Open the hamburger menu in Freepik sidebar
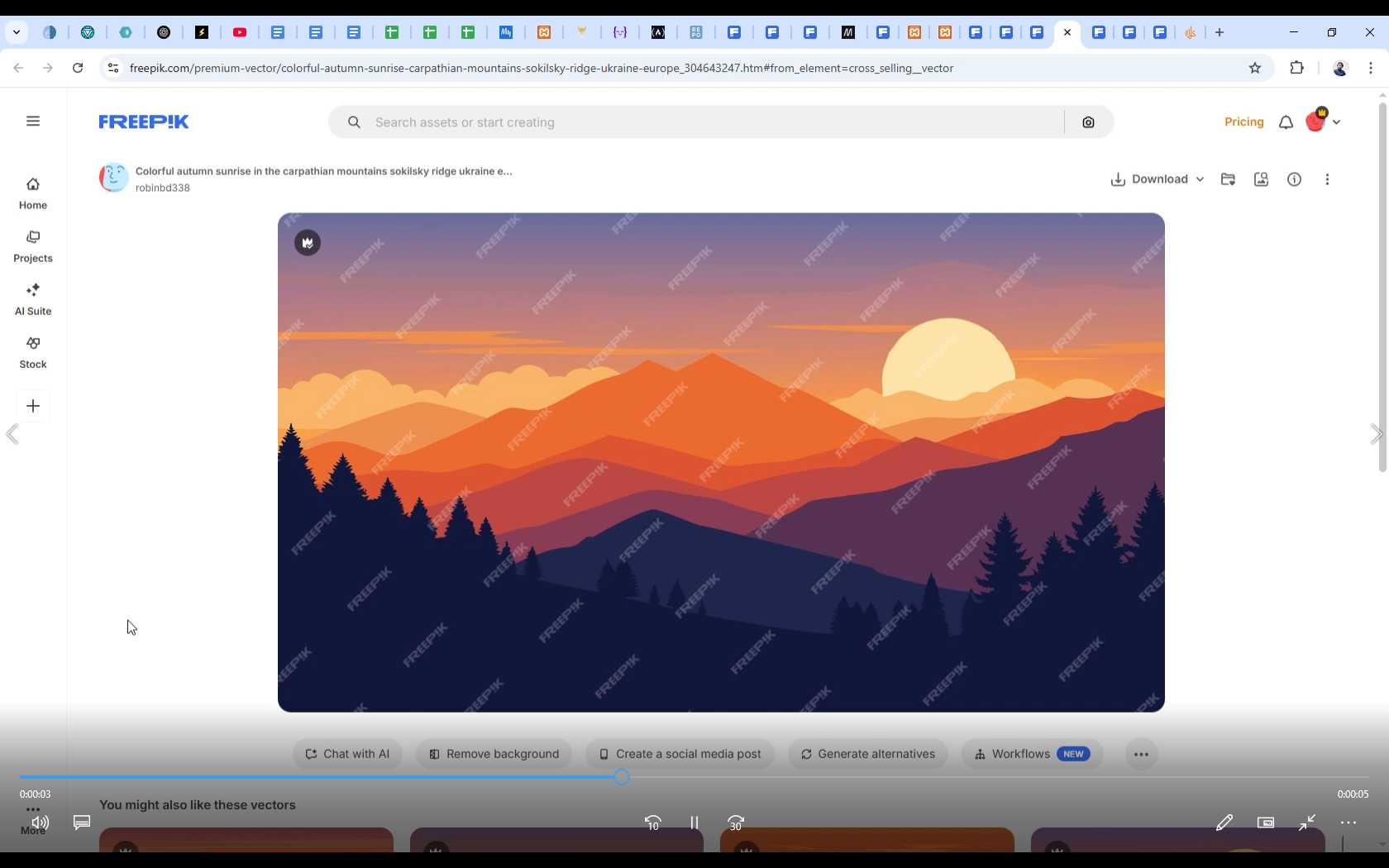 (33, 122)
